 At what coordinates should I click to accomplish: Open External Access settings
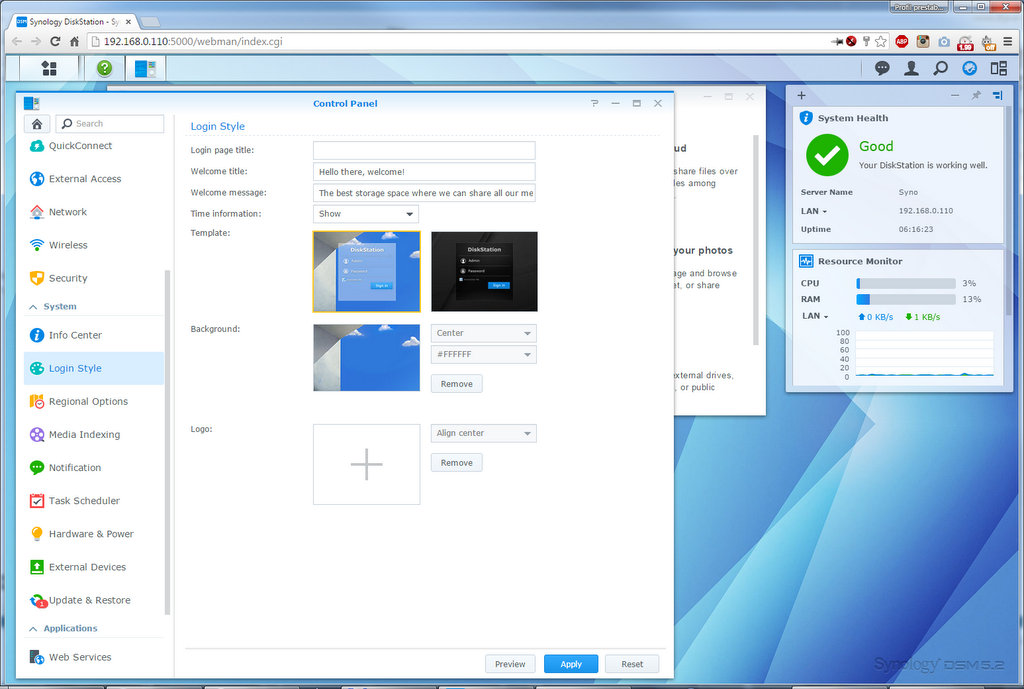[94, 179]
